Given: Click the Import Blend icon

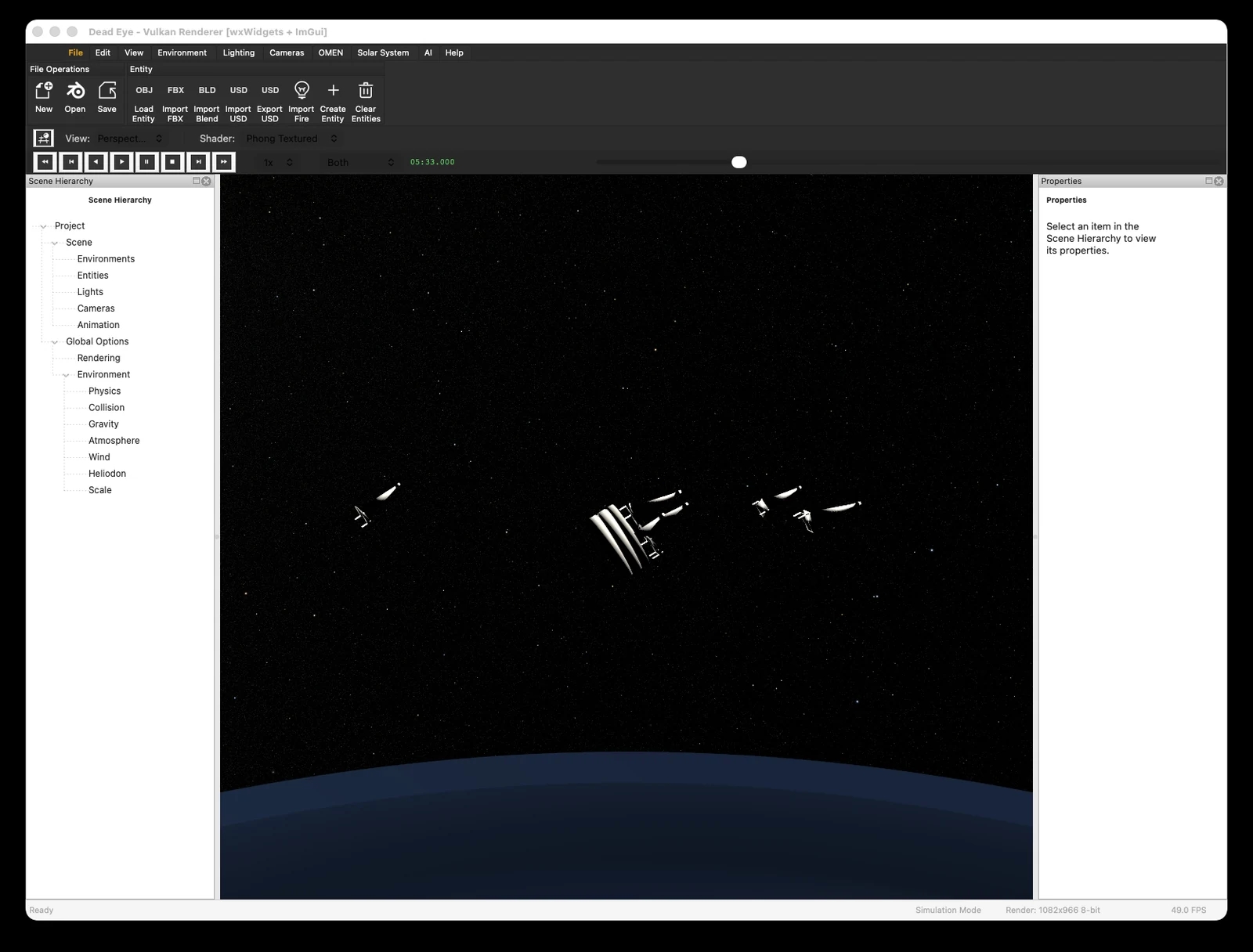Looking at the screenshot, I should [x=207, y=90].
